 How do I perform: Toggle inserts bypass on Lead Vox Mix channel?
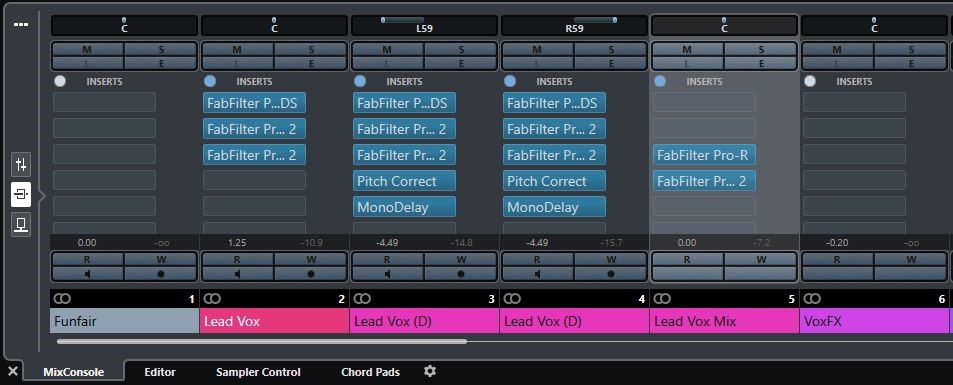[x=660, y=81]
